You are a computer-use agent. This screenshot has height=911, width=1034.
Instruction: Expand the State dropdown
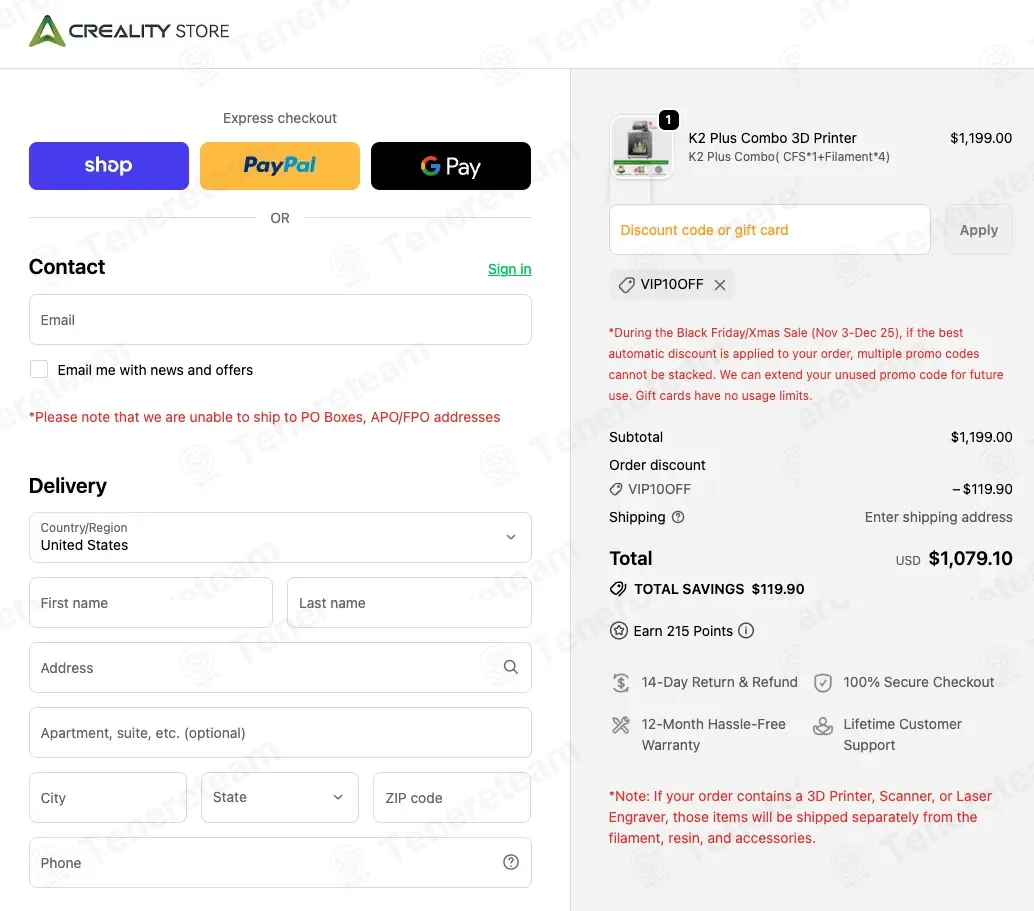[280, 797]
